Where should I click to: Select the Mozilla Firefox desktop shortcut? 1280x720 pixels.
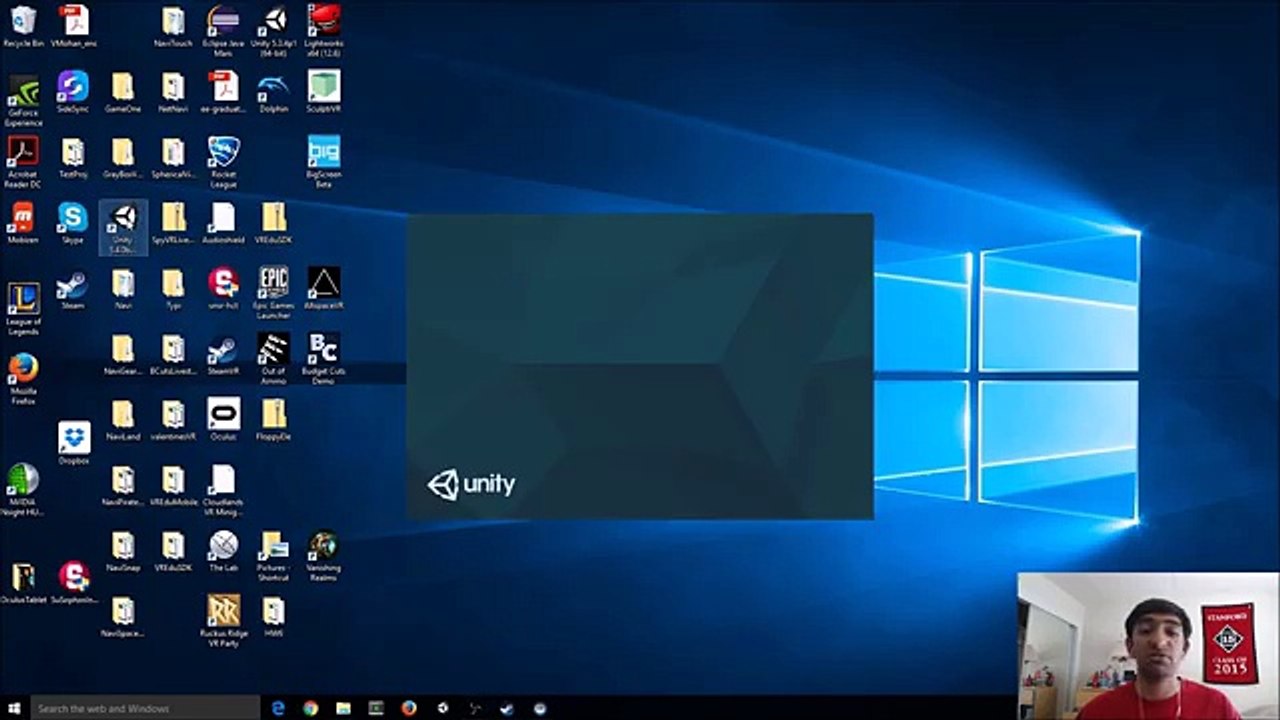point(23,379)
